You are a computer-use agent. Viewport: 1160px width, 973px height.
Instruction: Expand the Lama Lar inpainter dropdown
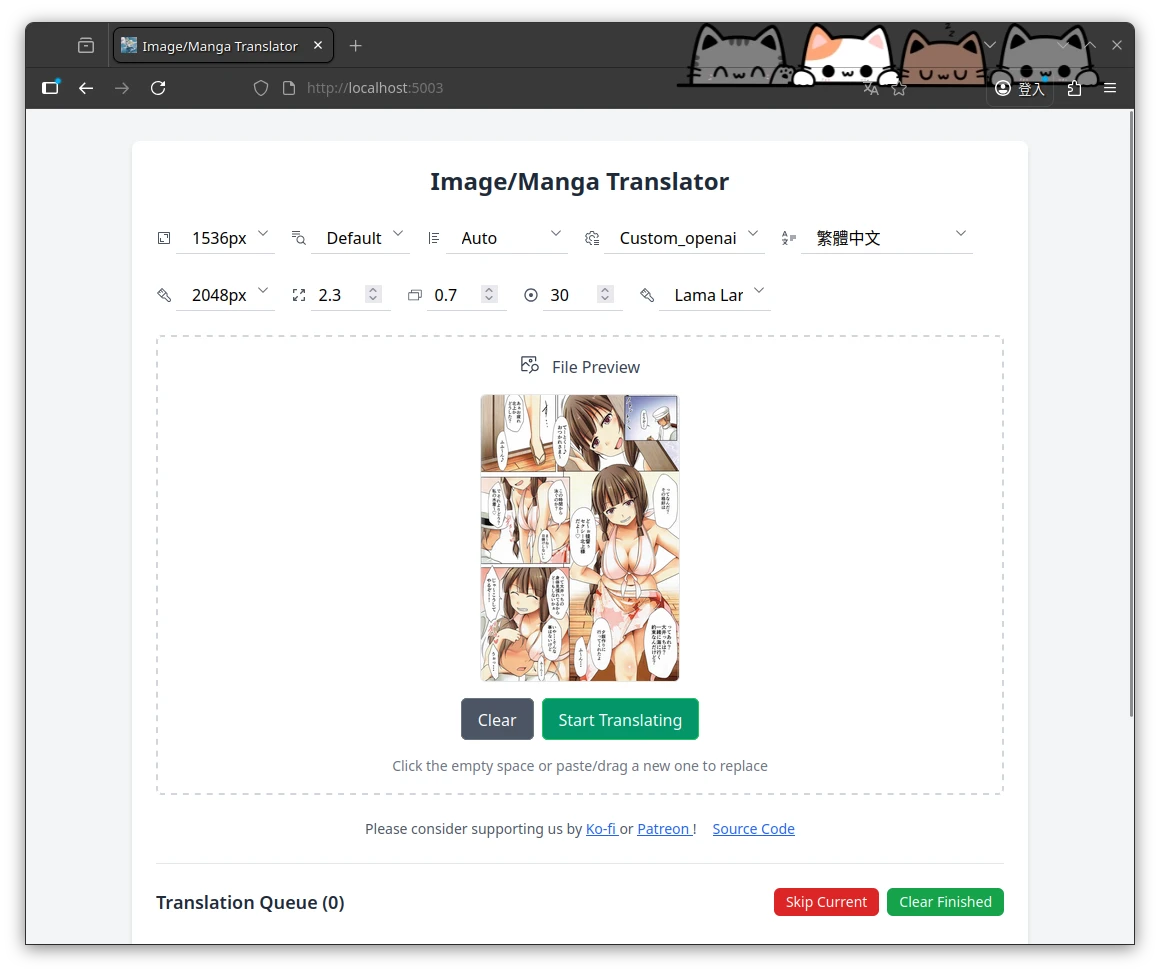click(x=715, y=295)
